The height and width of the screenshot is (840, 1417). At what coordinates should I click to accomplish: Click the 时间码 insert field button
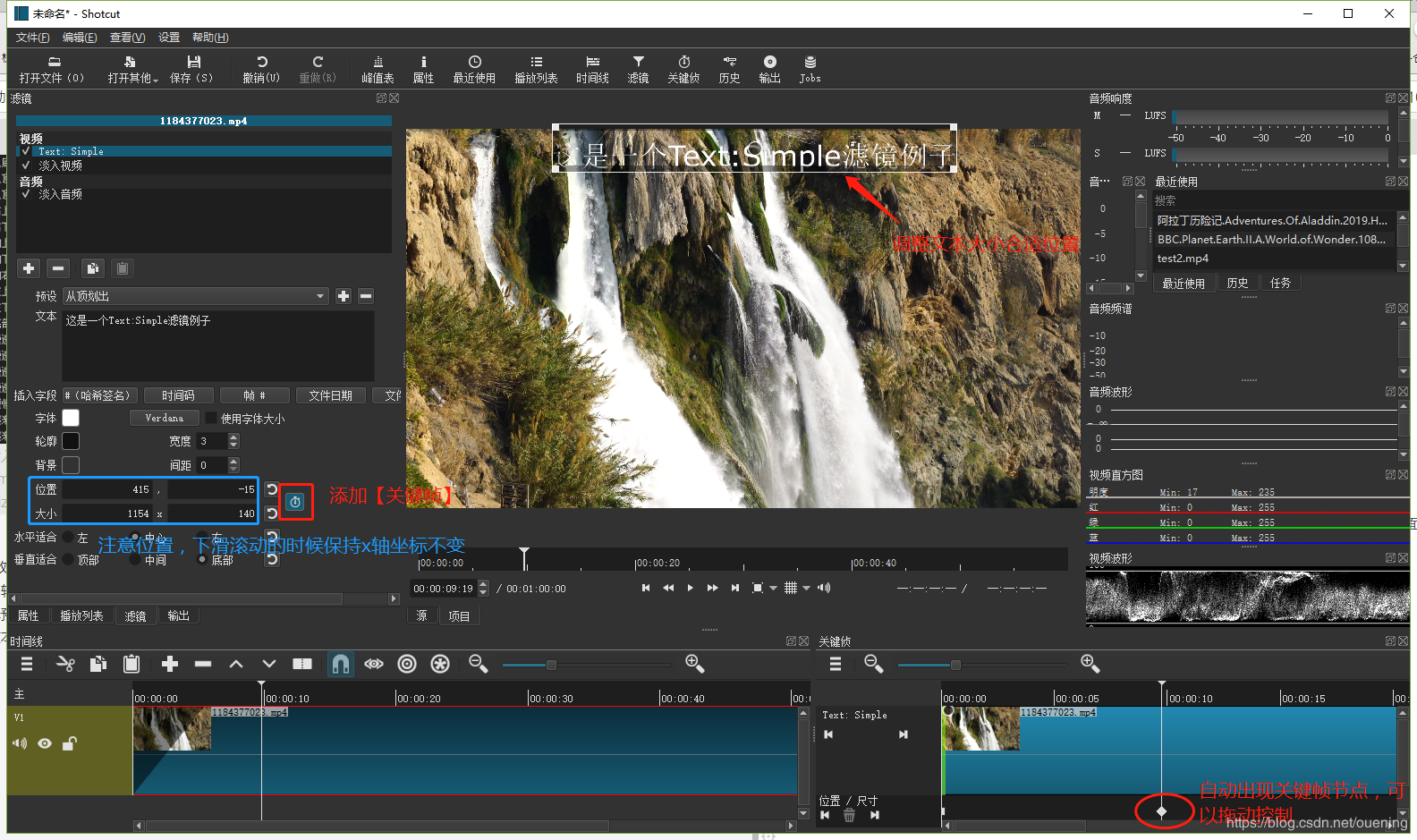[178, 395]
